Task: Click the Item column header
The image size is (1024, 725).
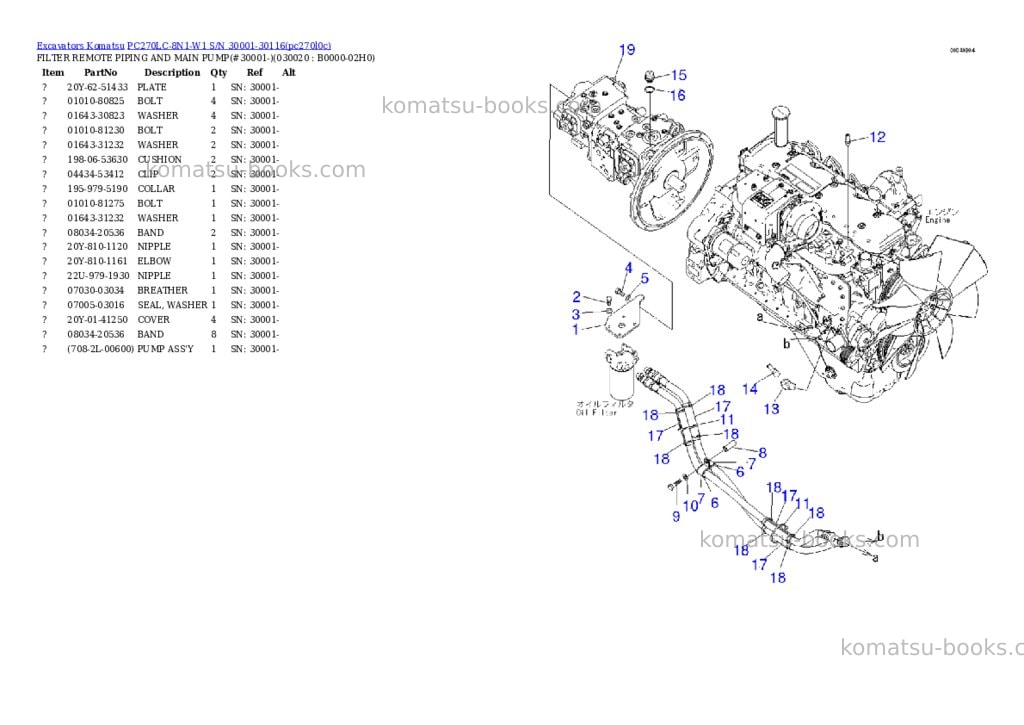Action: pyautogui.click(x=53, y=72)
